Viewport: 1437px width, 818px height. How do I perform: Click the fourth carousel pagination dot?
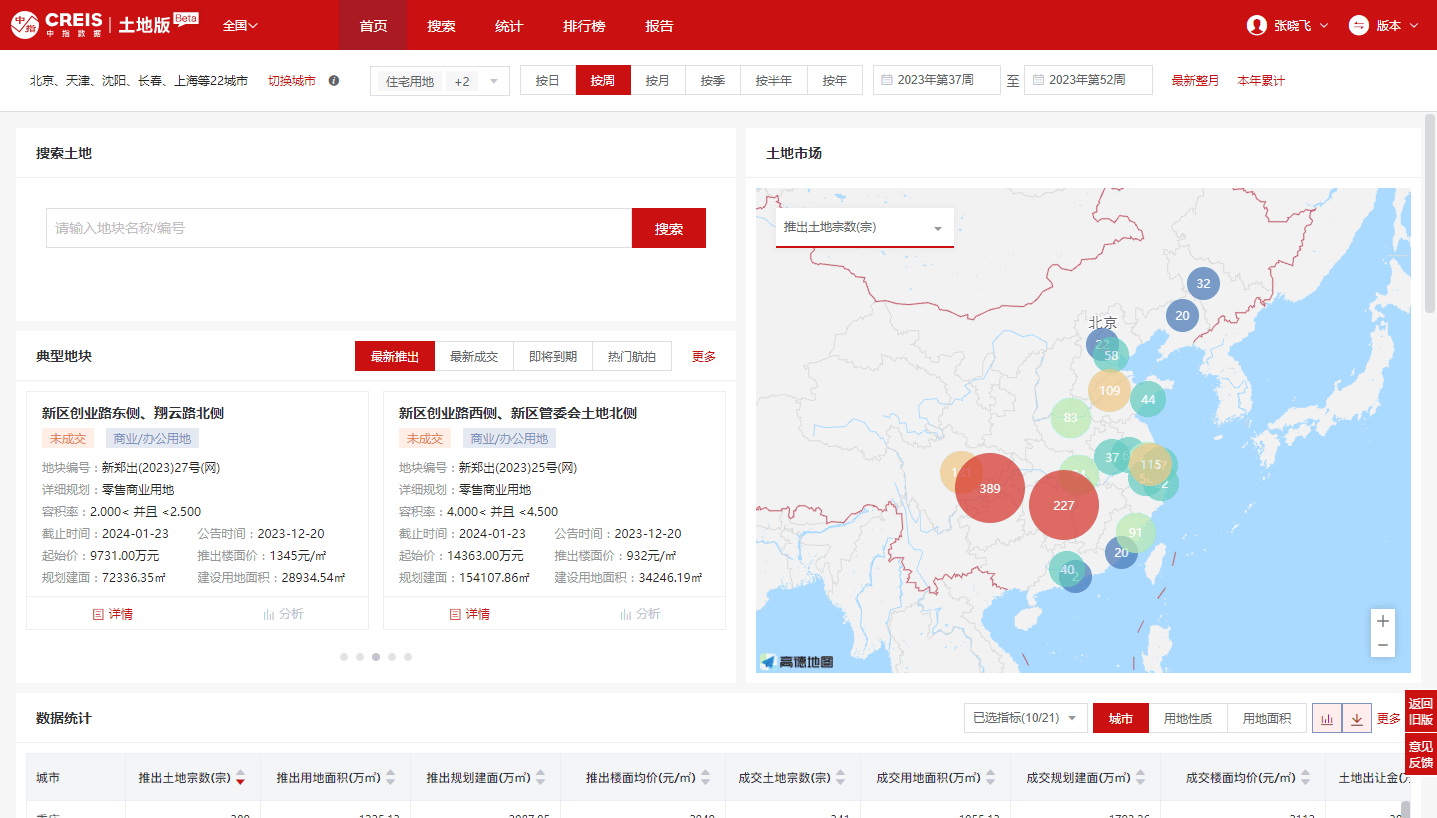click(x=392, y=657)
